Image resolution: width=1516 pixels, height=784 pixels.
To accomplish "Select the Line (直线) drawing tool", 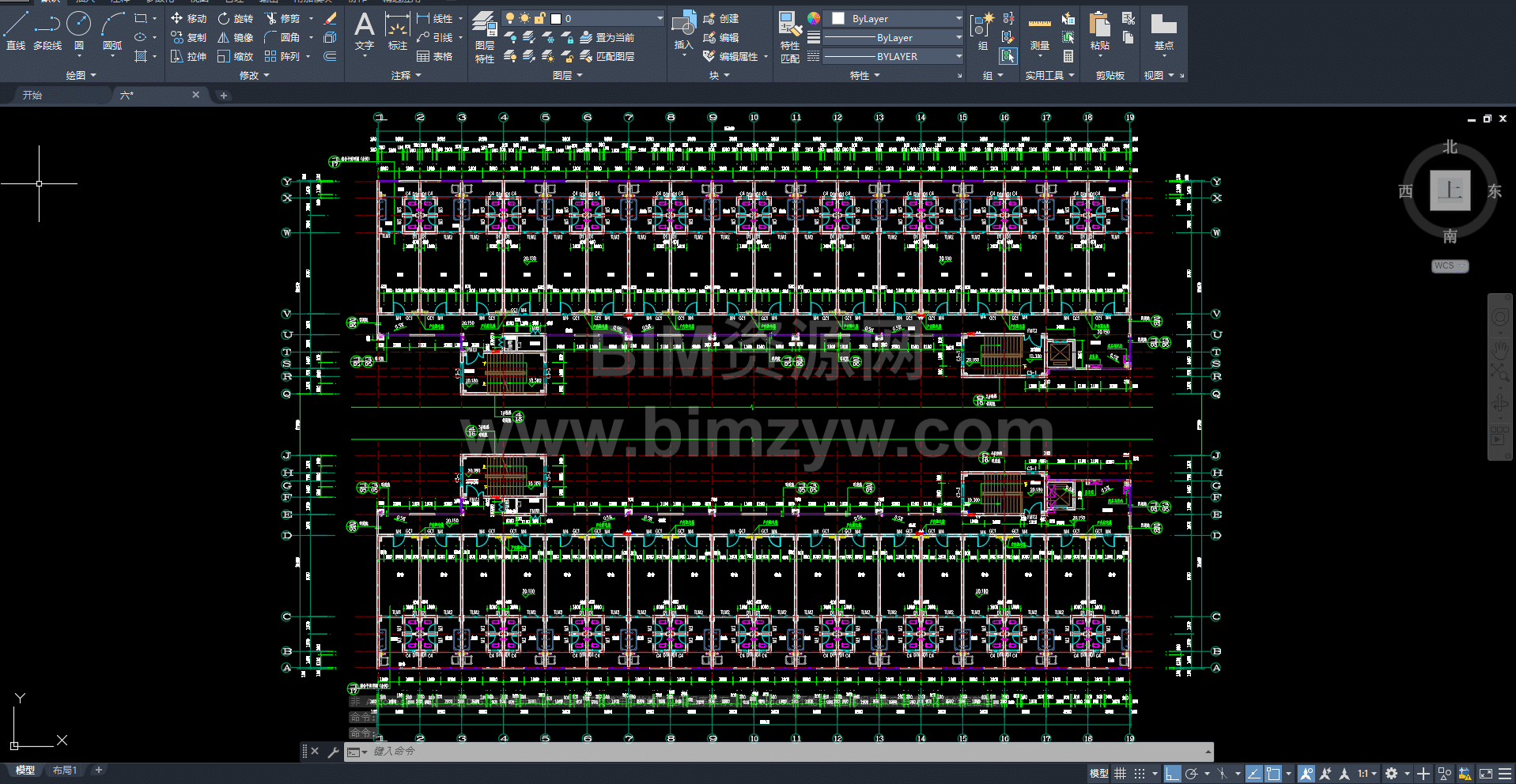I will 16,32.
